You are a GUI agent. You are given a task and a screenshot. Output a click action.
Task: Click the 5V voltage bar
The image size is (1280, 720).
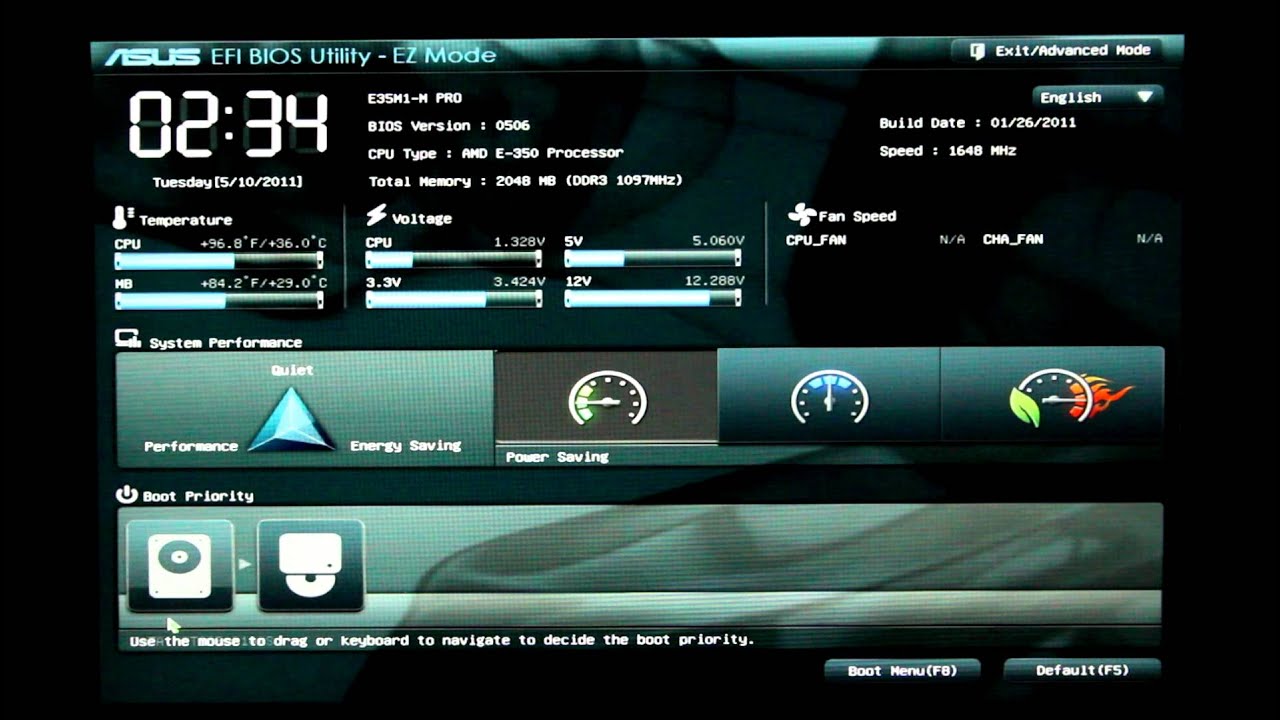point(653,259)
